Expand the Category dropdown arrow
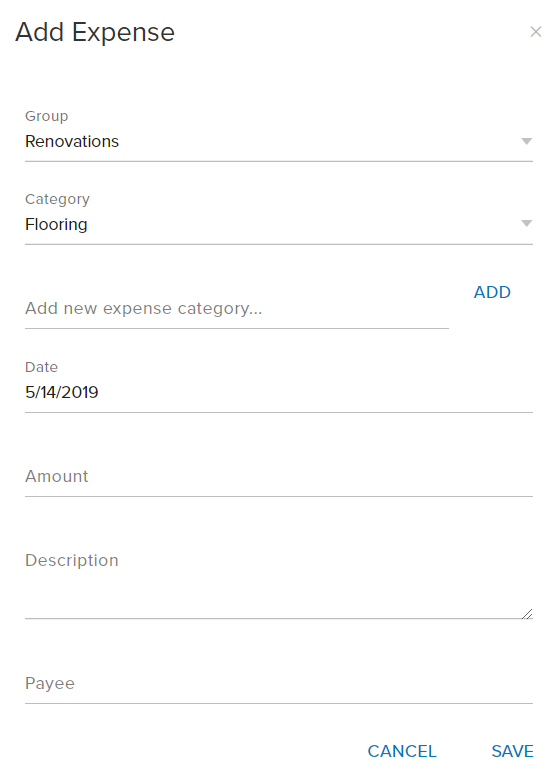This screenshot has width=553, height=782. pyautogui.click(x=527, y=223)
